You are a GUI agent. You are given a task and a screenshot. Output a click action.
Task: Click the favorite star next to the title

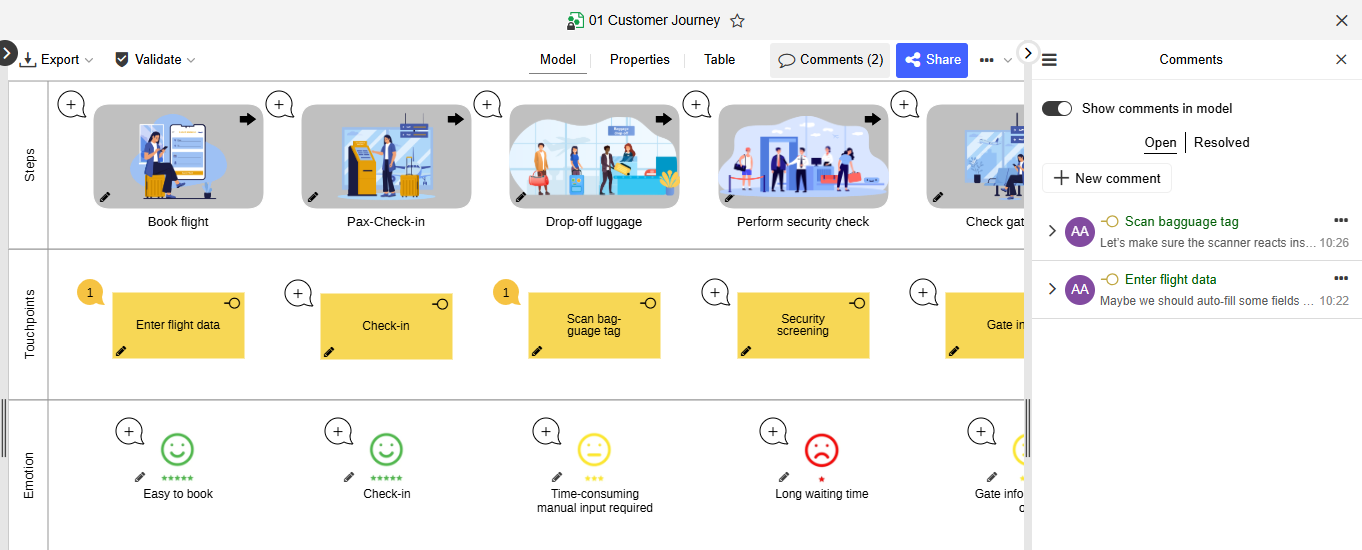coord(737,21)
